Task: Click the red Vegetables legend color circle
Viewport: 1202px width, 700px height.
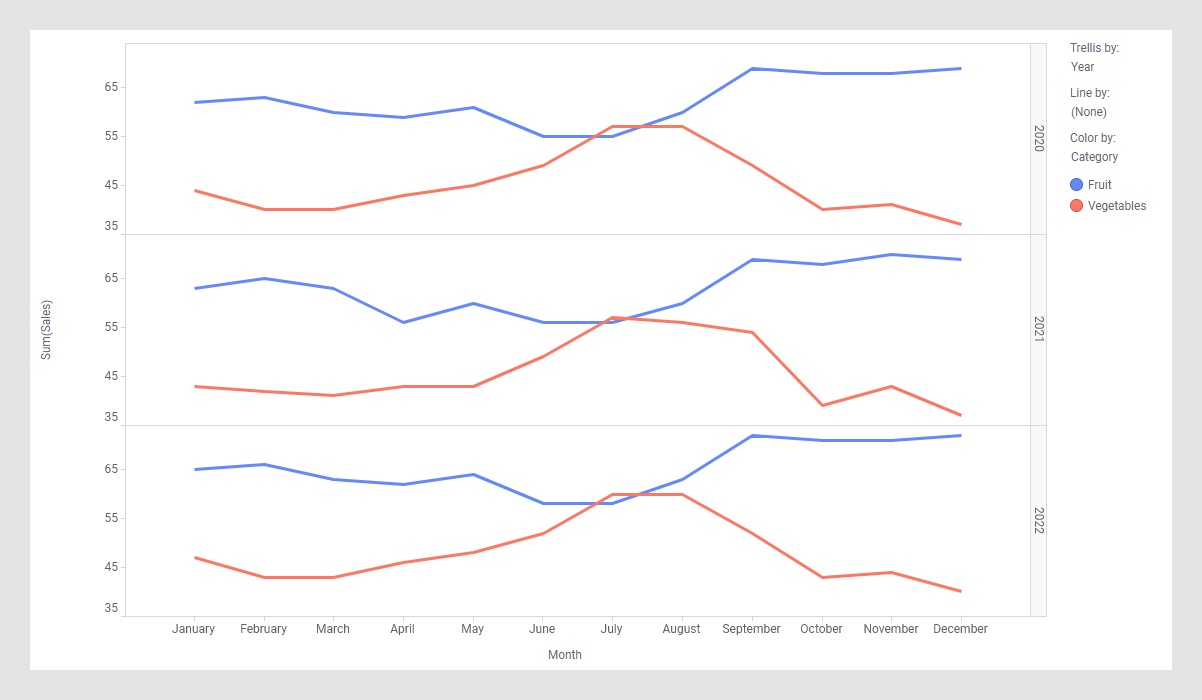Action: pyautogui.click(x=1077, y=206)
